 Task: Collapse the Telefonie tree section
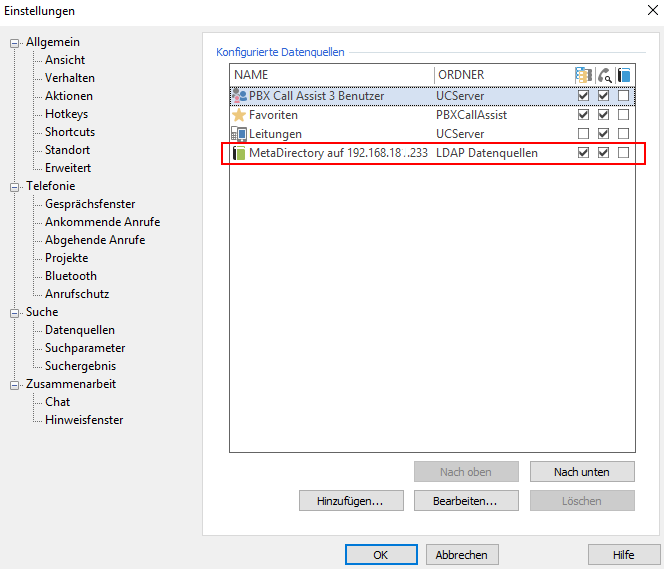(x=15, y=187)
